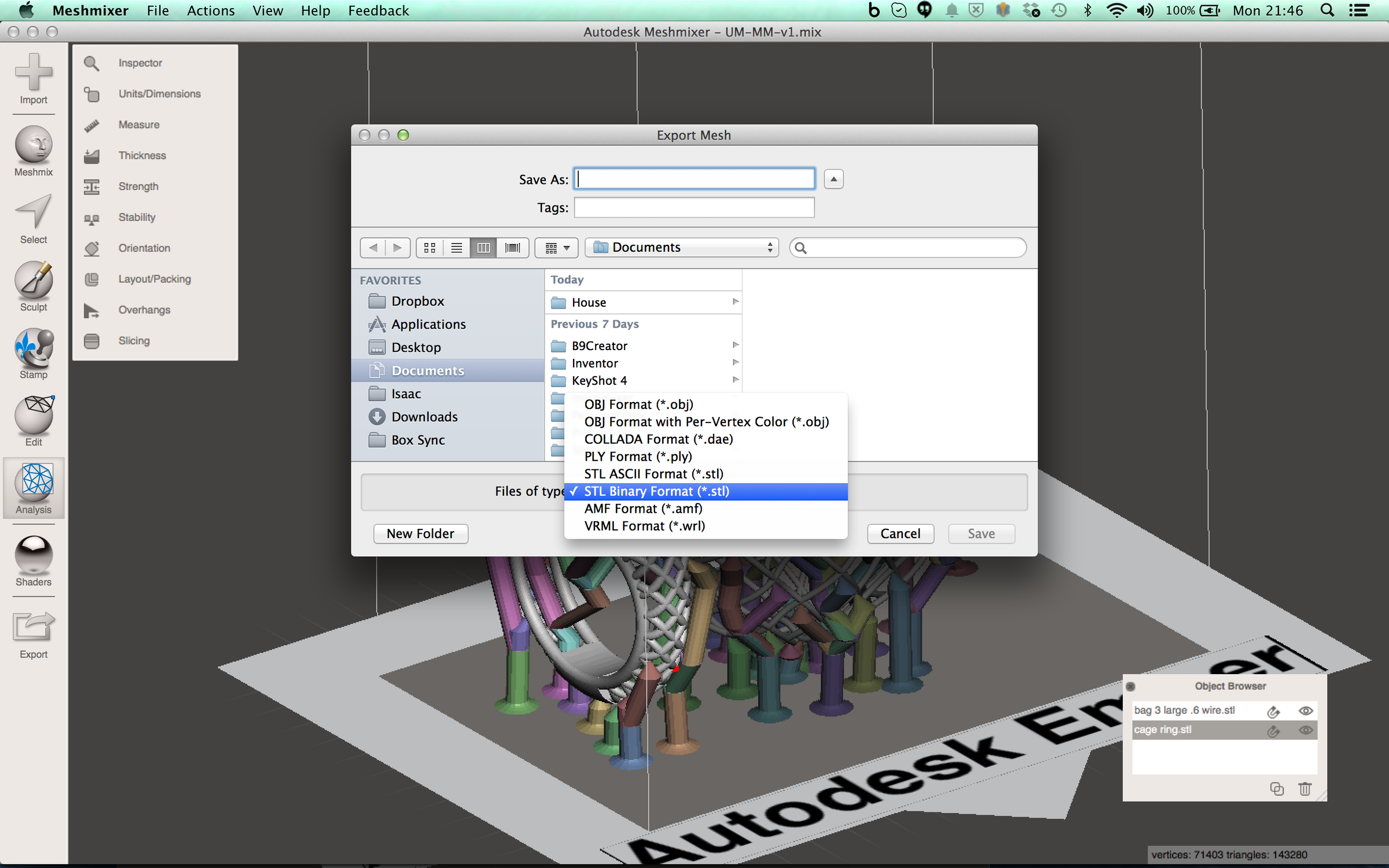Run the Inspector from Analysis menu

click(140, 62)
